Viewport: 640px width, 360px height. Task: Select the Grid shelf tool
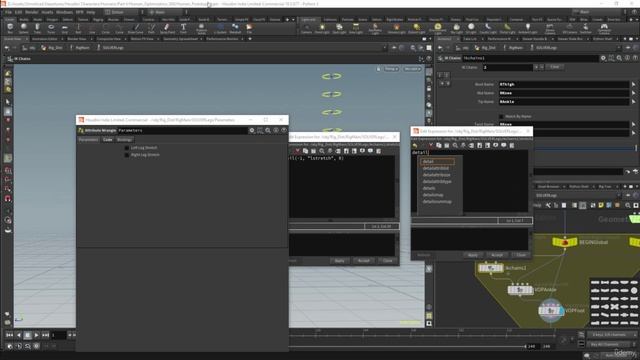[x=65, y=28]
